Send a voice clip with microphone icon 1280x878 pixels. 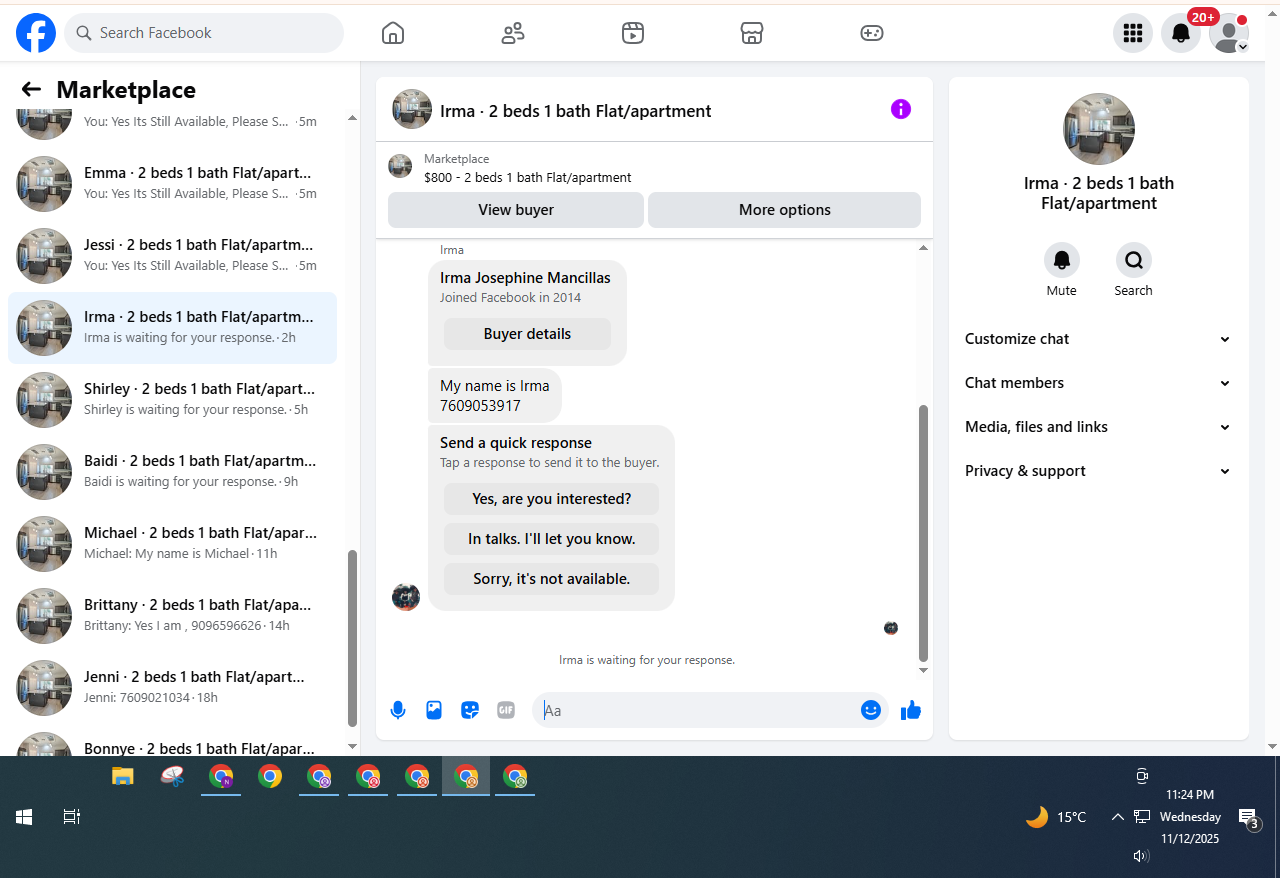[x=398, y=710]
